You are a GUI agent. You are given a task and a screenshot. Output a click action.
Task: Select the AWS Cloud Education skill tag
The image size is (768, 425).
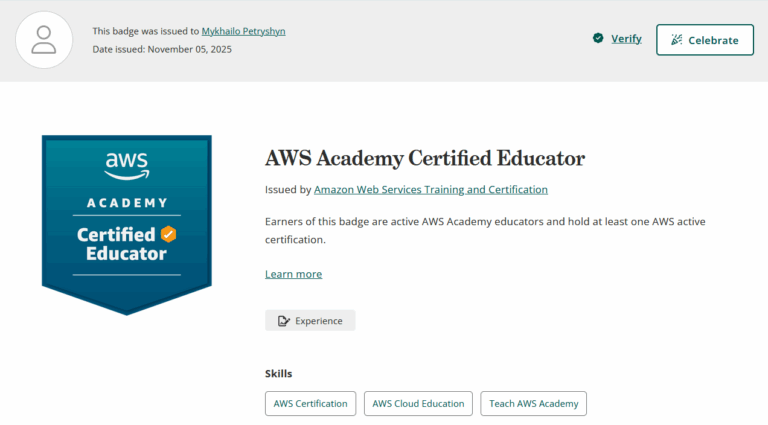click(x=418, y=403)
